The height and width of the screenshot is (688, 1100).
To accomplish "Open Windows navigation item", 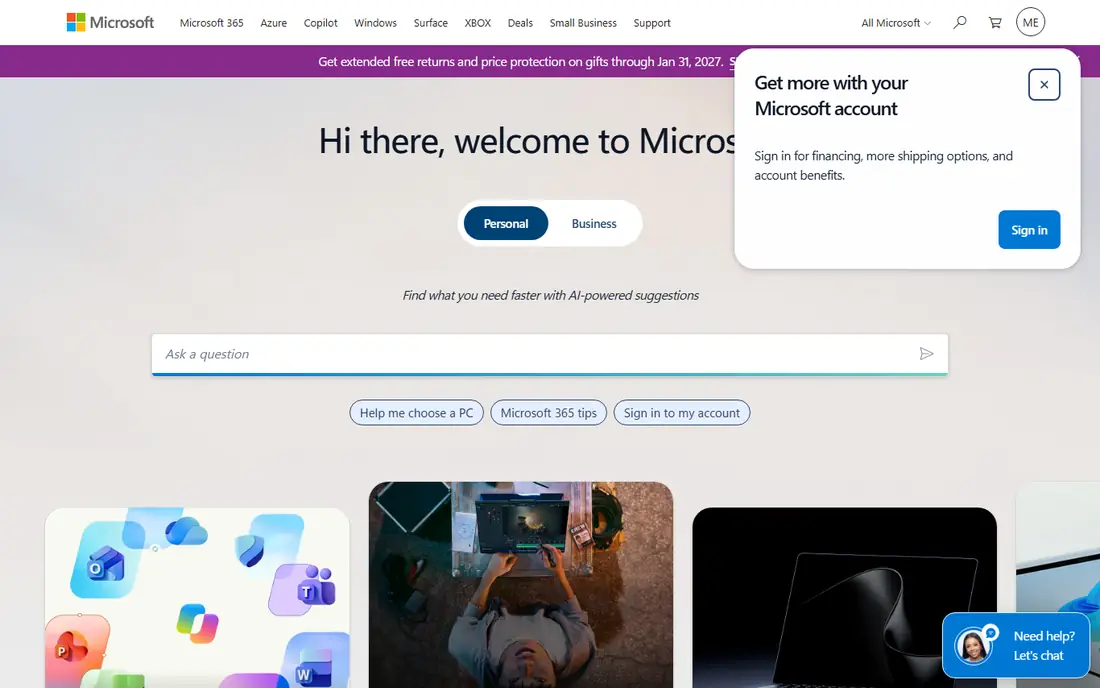I will [375, 23].
